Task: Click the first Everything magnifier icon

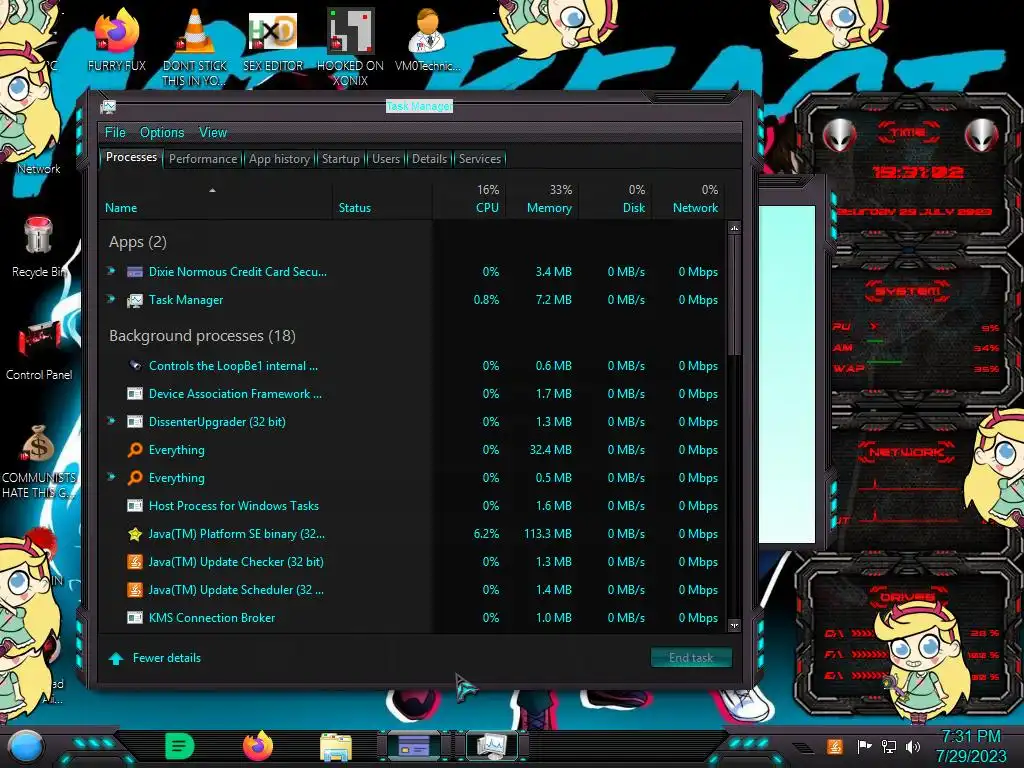Action: 135,450
